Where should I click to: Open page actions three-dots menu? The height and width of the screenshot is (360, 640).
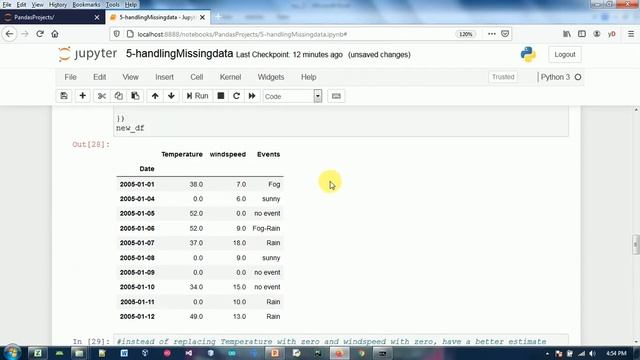(491, 34)
